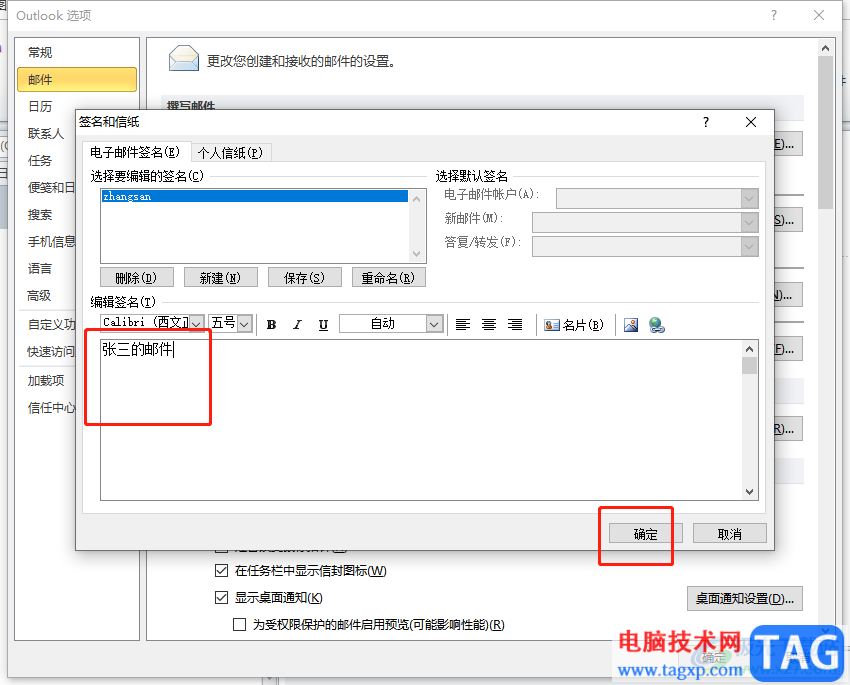Center signature text
The width and height of the screenshot is (850, 685).
point(489,325)
